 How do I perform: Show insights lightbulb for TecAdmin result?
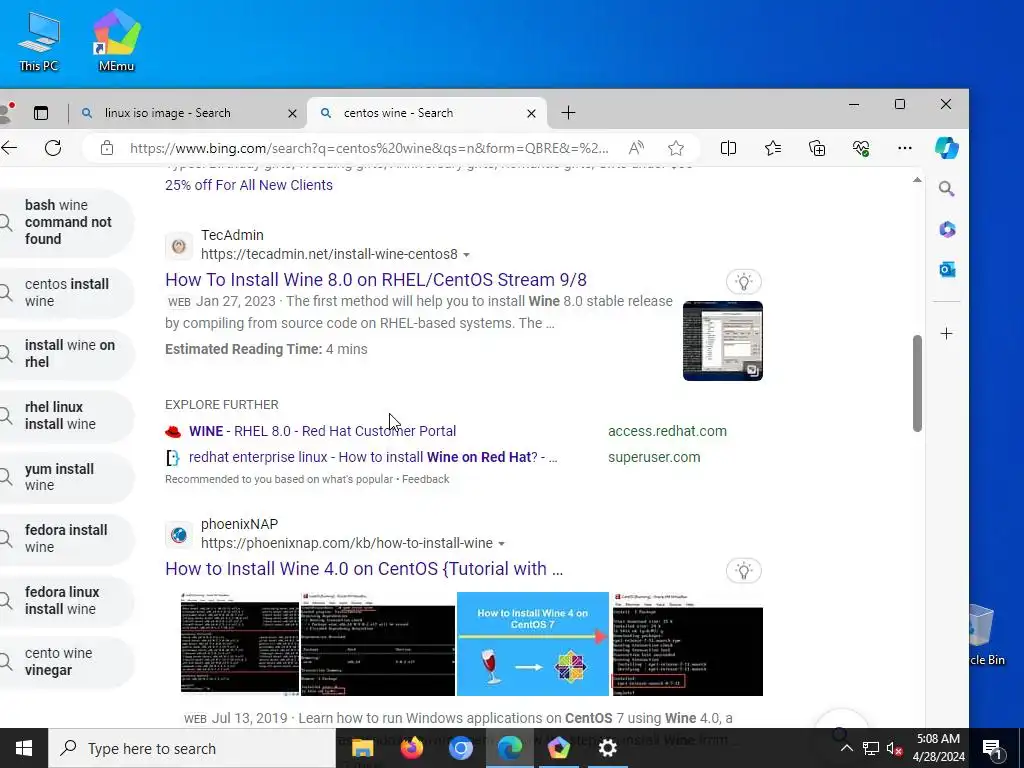point(743,281)
